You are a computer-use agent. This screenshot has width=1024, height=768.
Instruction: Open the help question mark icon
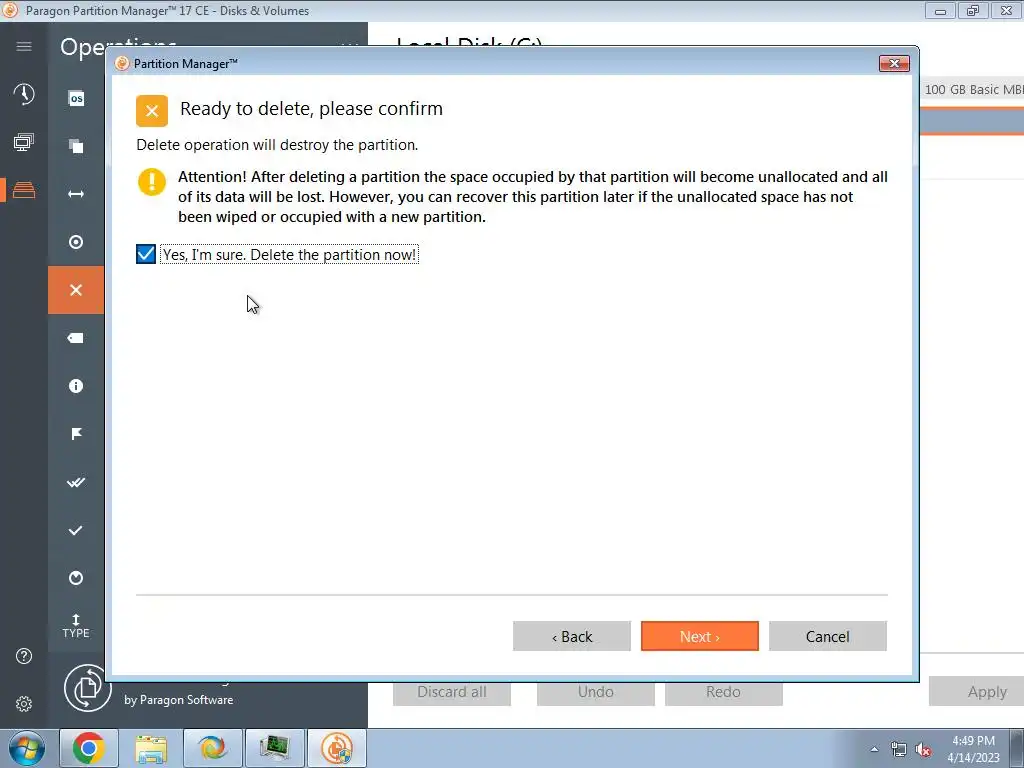click(x=24, y=656)
